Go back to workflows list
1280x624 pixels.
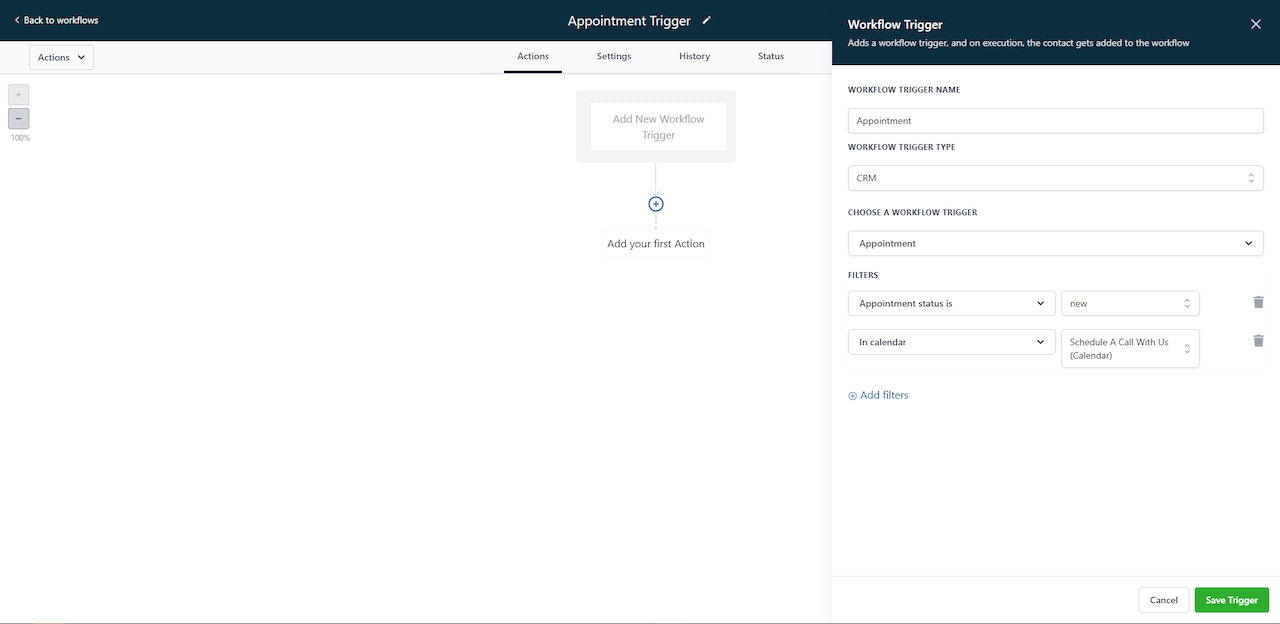pyautogui.click(x=56, y=20)
